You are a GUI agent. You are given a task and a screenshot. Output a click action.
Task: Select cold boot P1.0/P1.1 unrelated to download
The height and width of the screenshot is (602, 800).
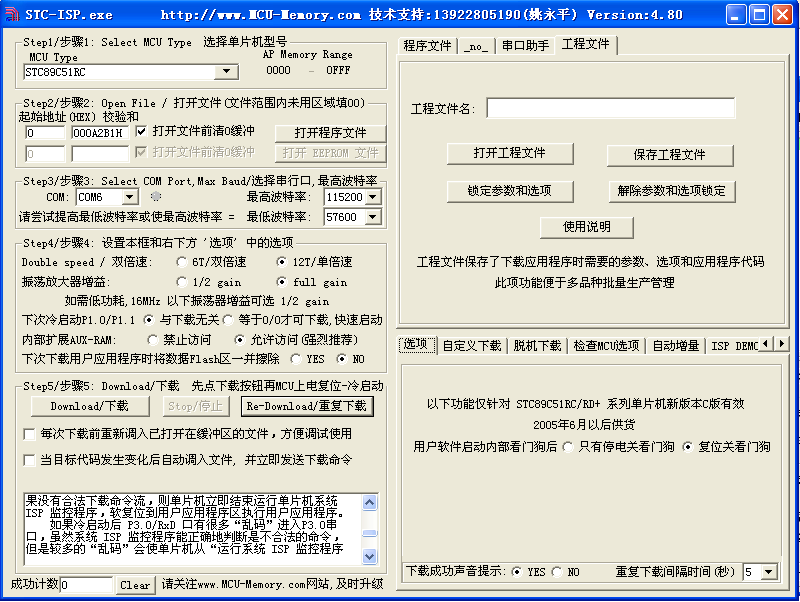click(148, 320)
